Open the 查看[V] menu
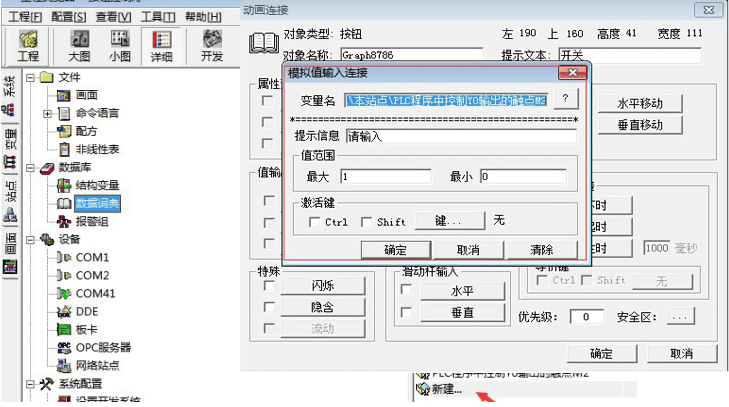Screen dimensions: 729x407 point(113,17)
